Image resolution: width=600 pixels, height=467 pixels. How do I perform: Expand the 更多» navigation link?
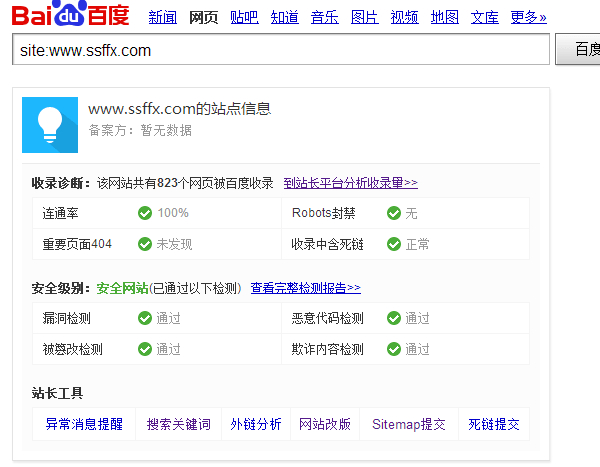click(528, 17)
